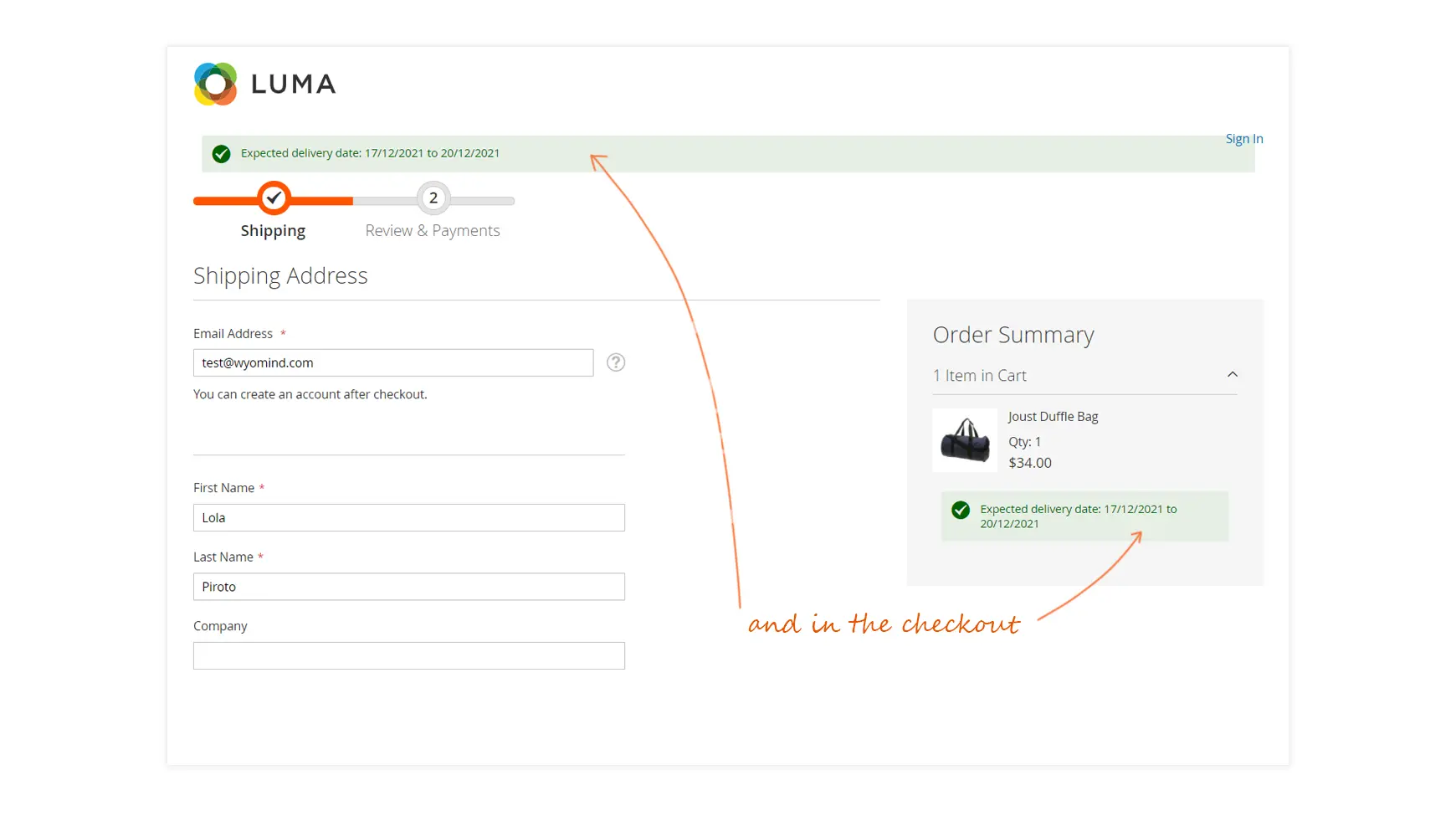The height and width of the screenshot is (837, 1456).
Task: Click the email help question mark icon
Action: click(x=616, y=362)
